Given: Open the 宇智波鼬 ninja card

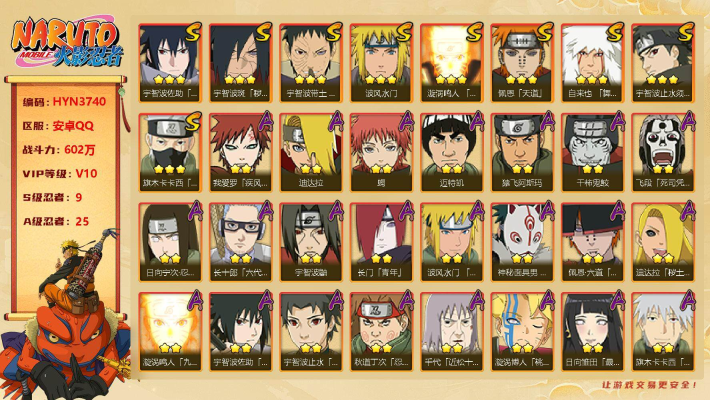Looking at the screenshot, I should click(311, 242).
